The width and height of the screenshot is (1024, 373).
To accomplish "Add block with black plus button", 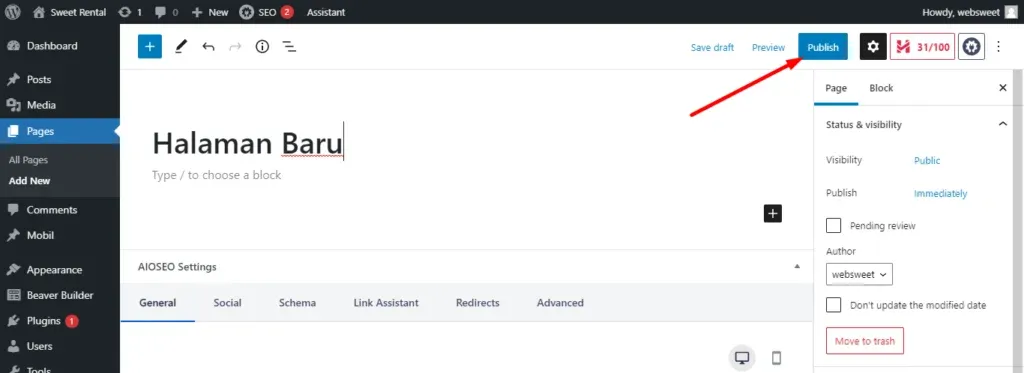I will (773, 214).
